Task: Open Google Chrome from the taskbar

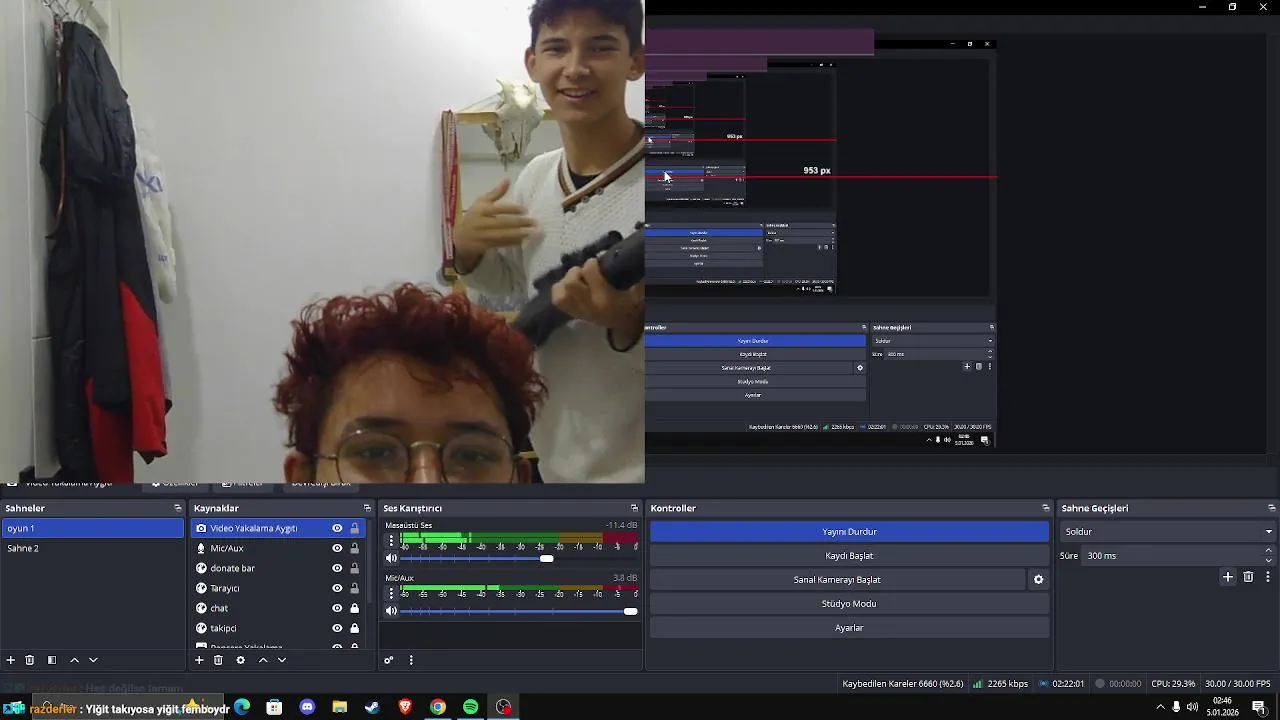Action: point(438,707)
